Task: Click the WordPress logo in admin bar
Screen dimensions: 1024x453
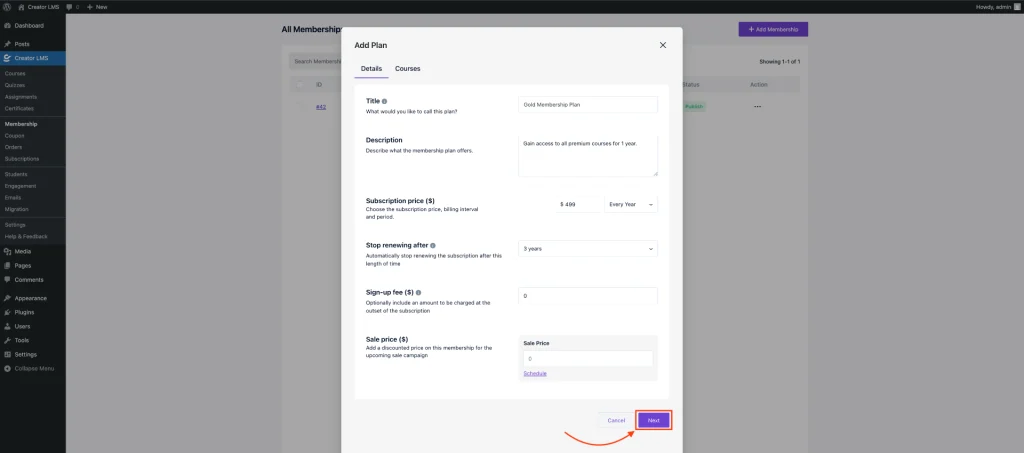Action: 7,7
